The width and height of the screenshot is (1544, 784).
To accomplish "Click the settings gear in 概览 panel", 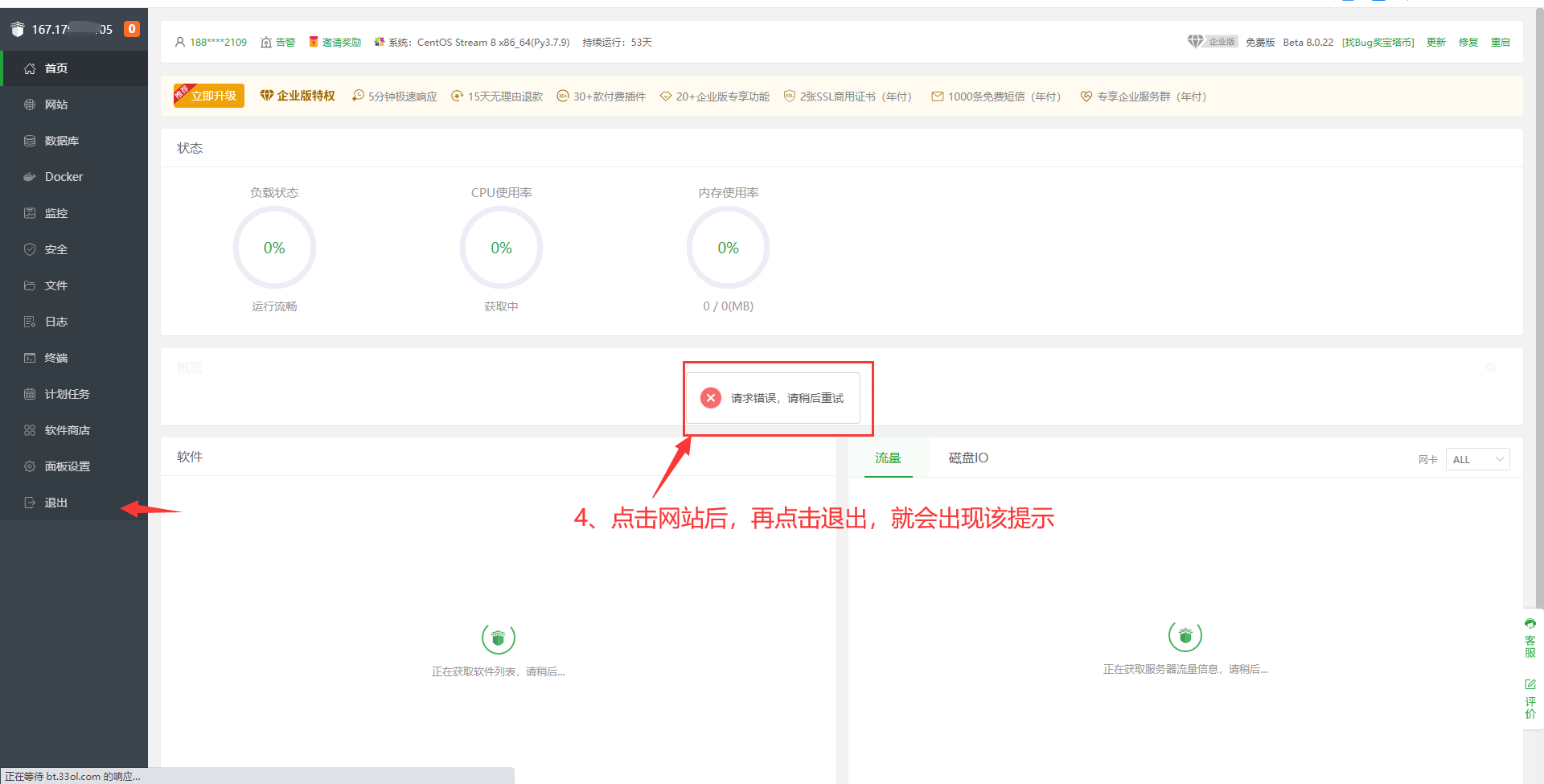I will (1491, 367).
